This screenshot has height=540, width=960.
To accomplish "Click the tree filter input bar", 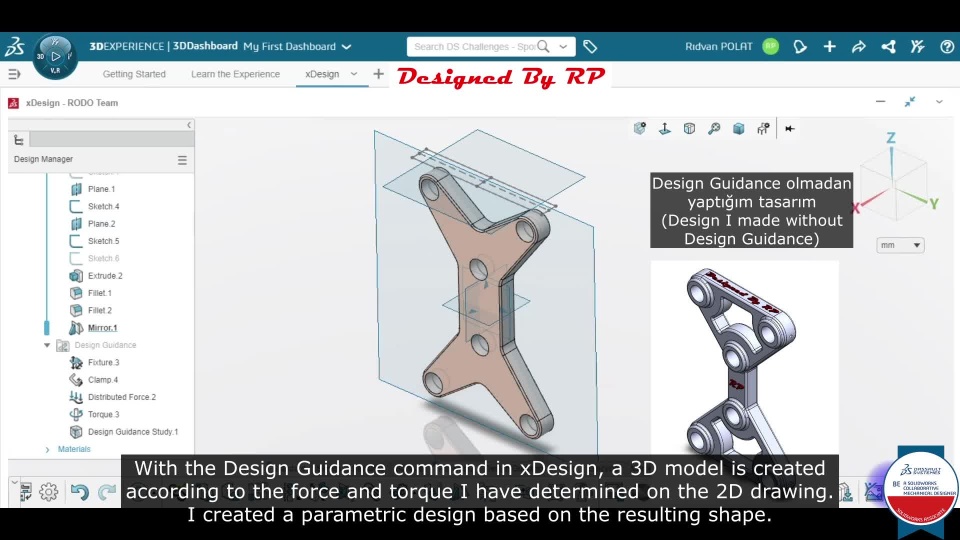I will (111, 140).
